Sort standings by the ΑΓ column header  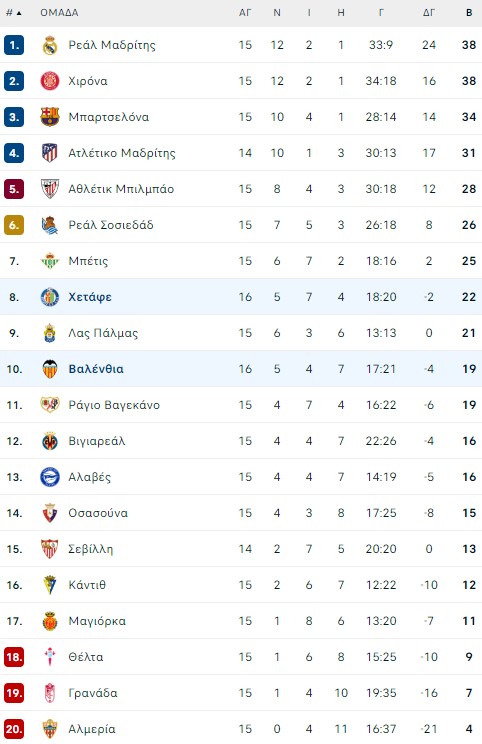click(x=245, y=13)
